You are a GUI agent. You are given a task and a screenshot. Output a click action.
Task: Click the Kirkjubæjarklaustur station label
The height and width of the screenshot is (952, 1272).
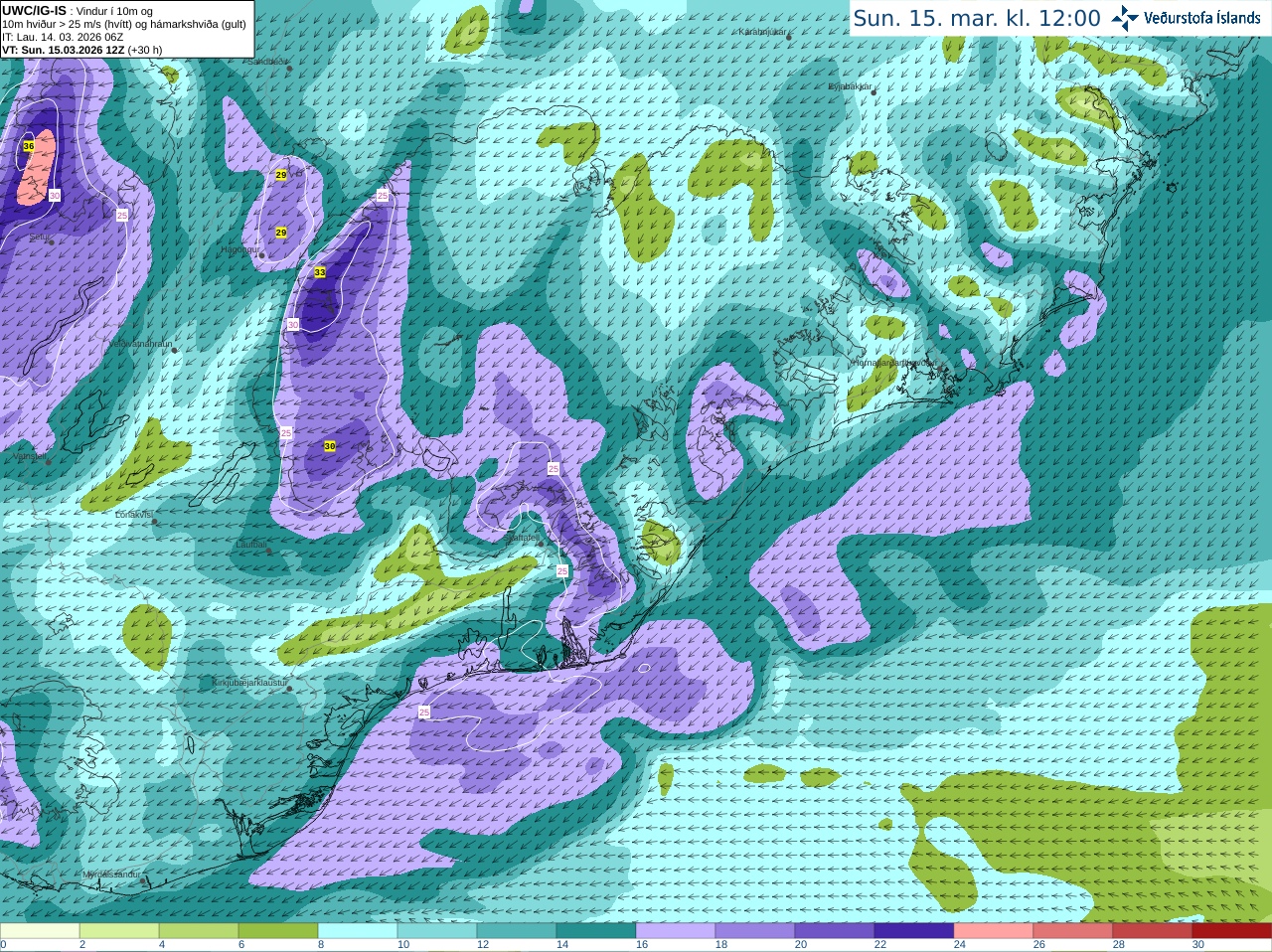[249, 684]
